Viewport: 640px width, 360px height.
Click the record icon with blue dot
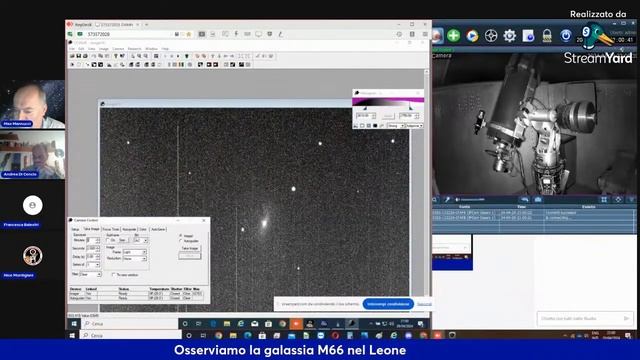pyautogui.click(x=528, y=36)
